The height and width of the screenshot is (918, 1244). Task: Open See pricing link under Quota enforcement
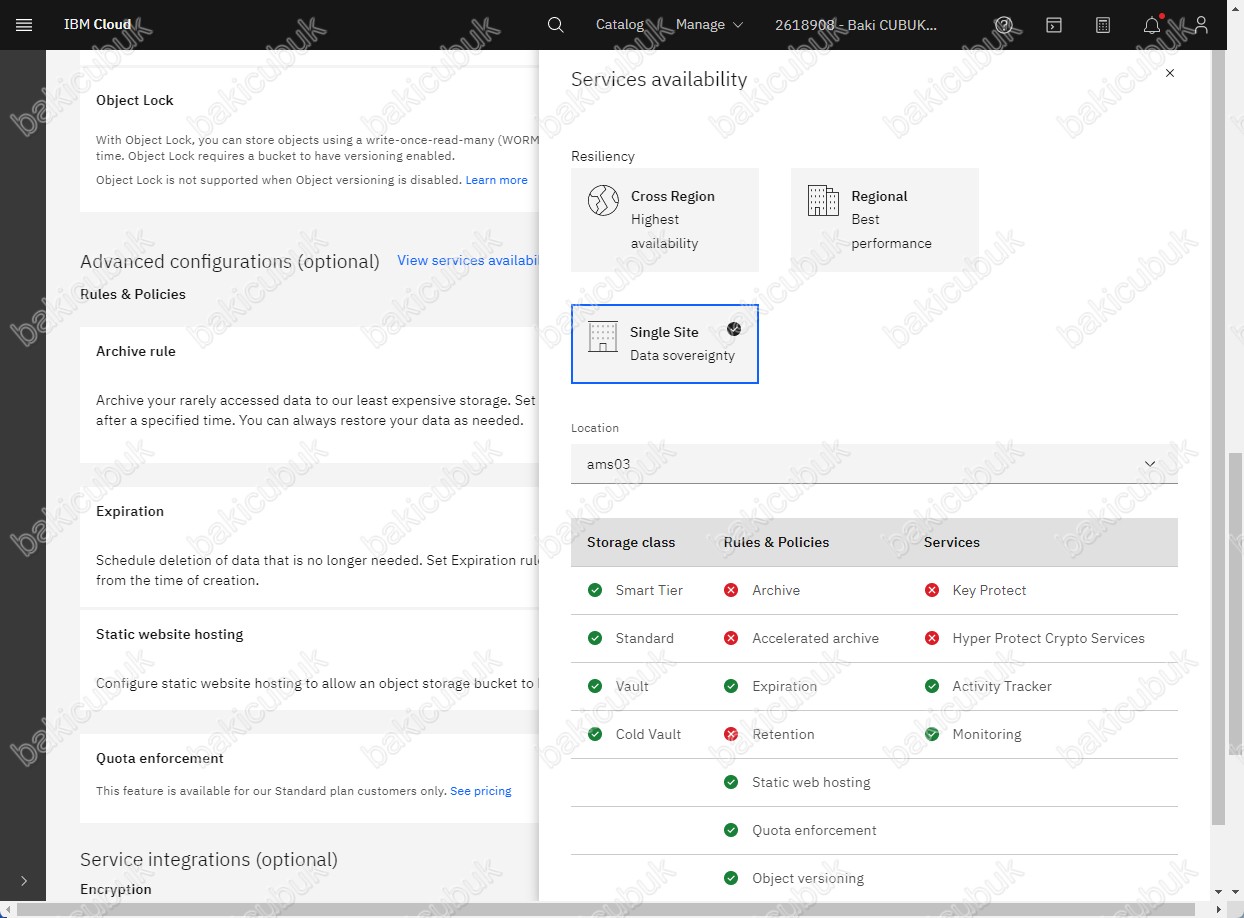(480, 791)
